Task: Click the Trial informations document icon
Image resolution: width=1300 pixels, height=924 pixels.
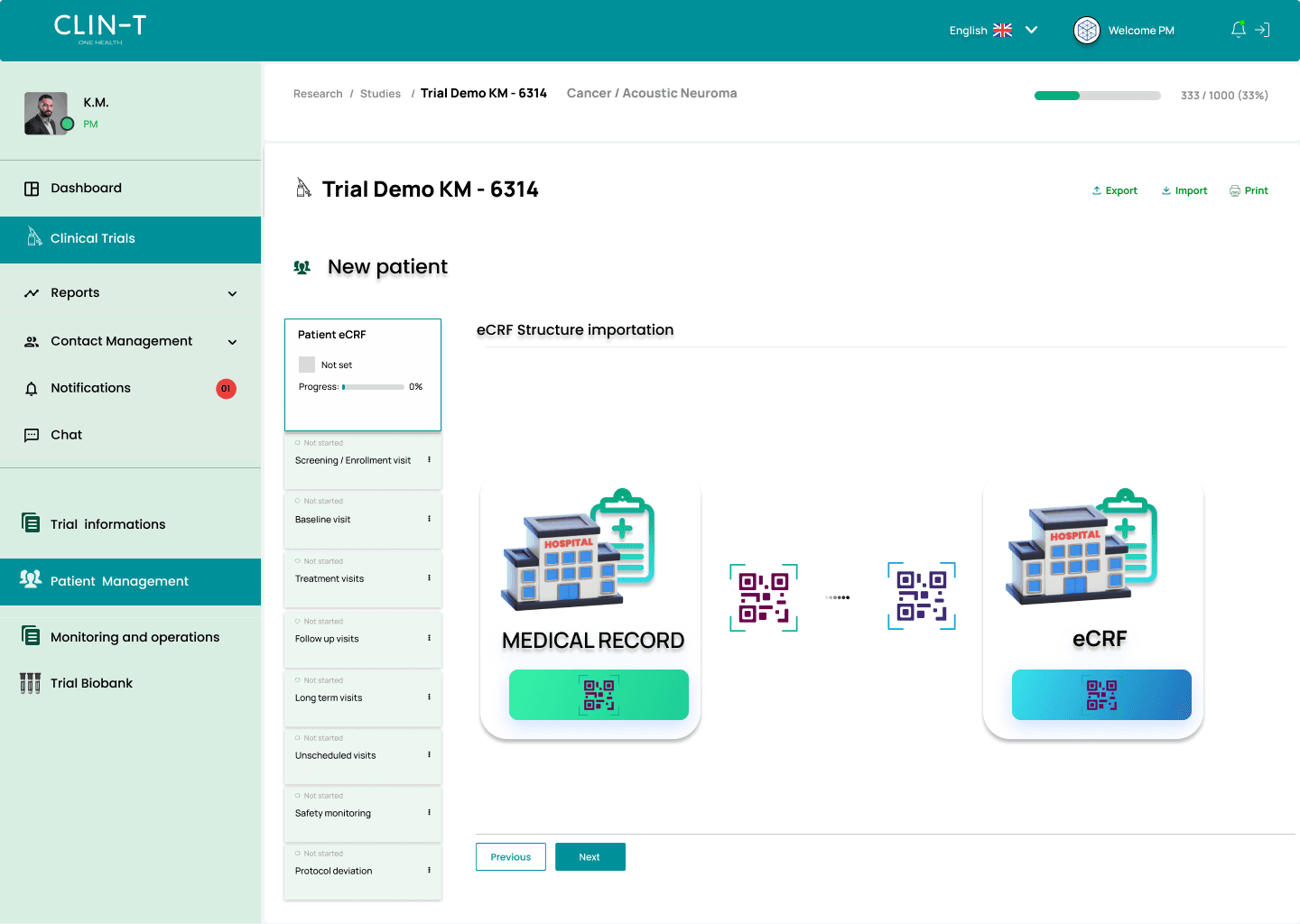Action: click(x=31, y=523)
